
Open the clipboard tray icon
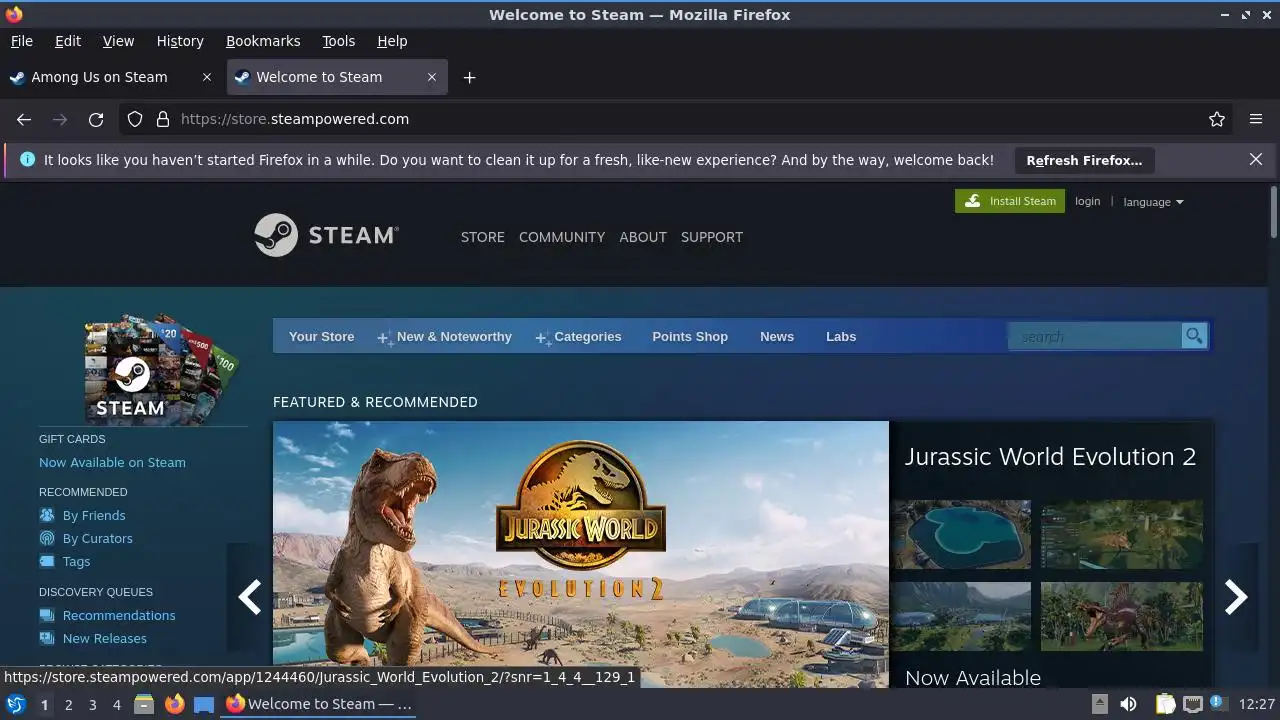(1165, 704)
